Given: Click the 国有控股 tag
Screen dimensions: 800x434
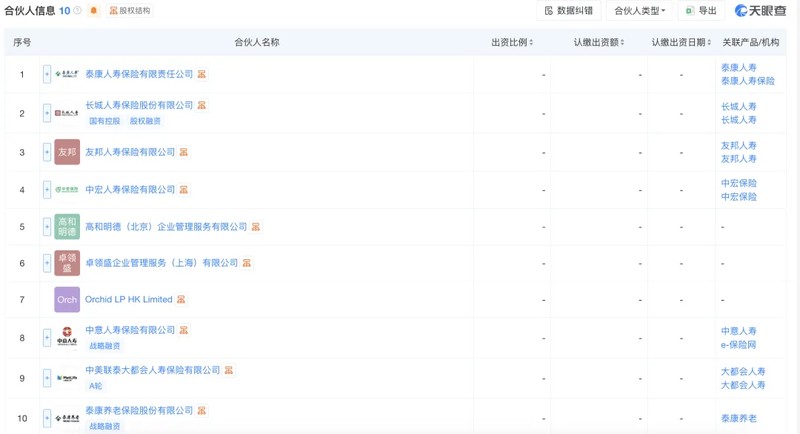Looking at the screenshot, I should [x=105, y=121].
